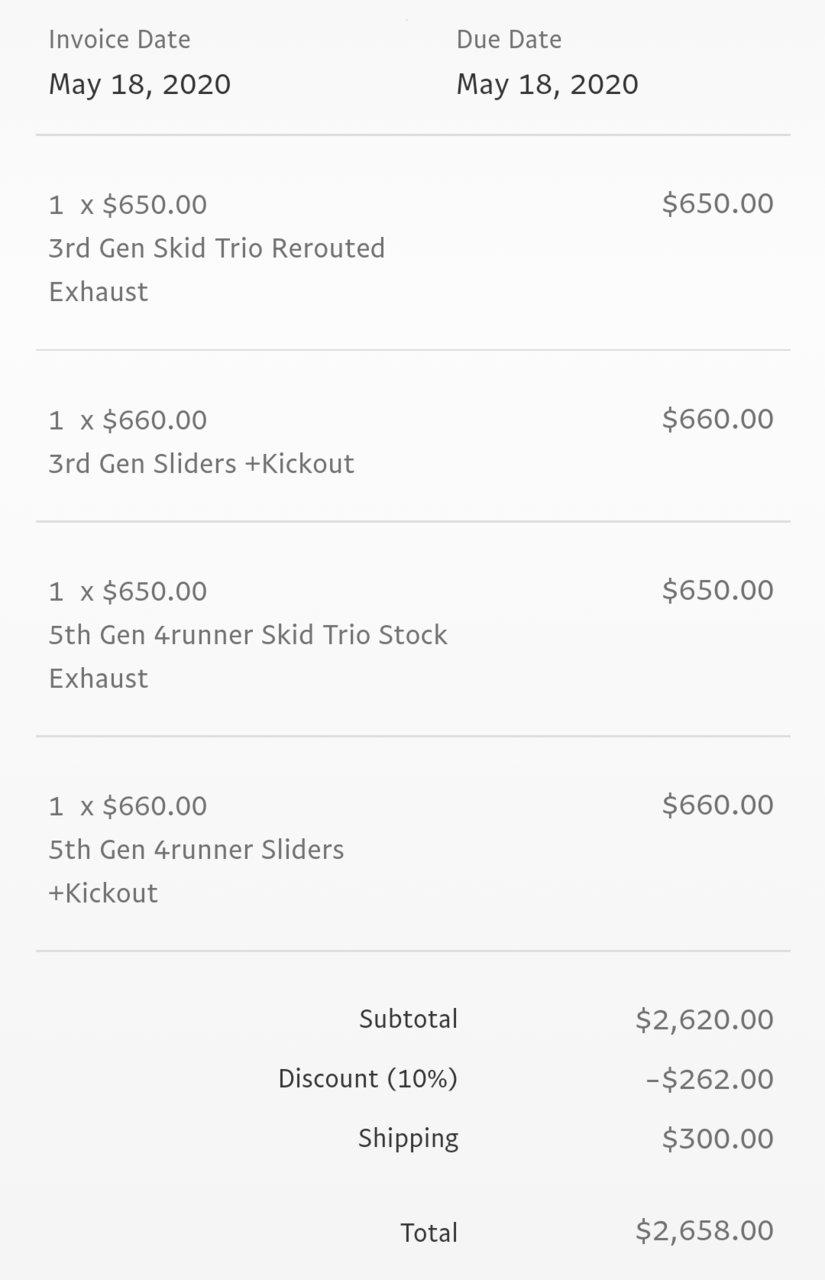
Task: Select the first $650.00 line total
Action: point(718,204)
